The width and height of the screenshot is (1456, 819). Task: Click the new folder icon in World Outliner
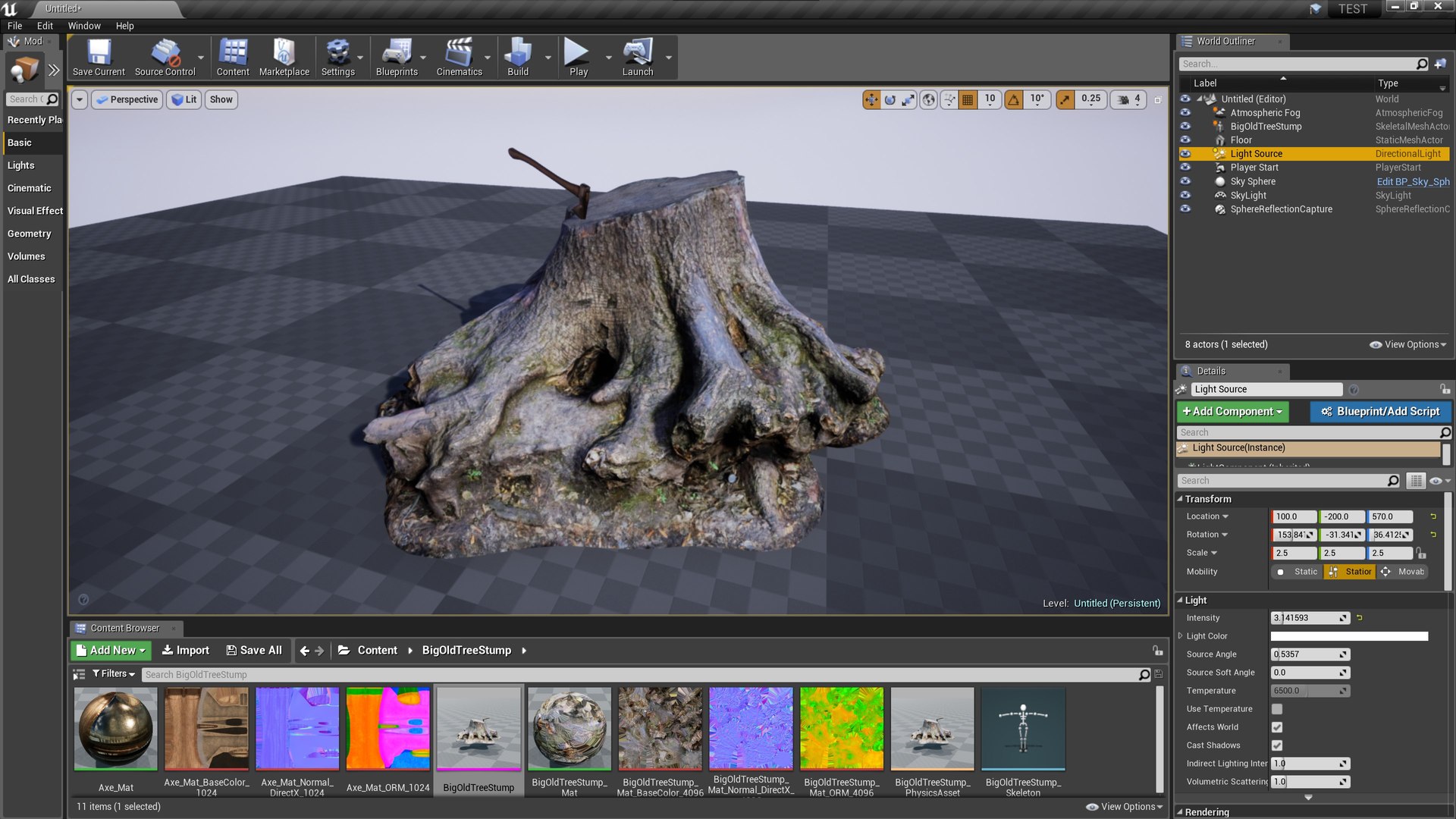[1440, 64]
